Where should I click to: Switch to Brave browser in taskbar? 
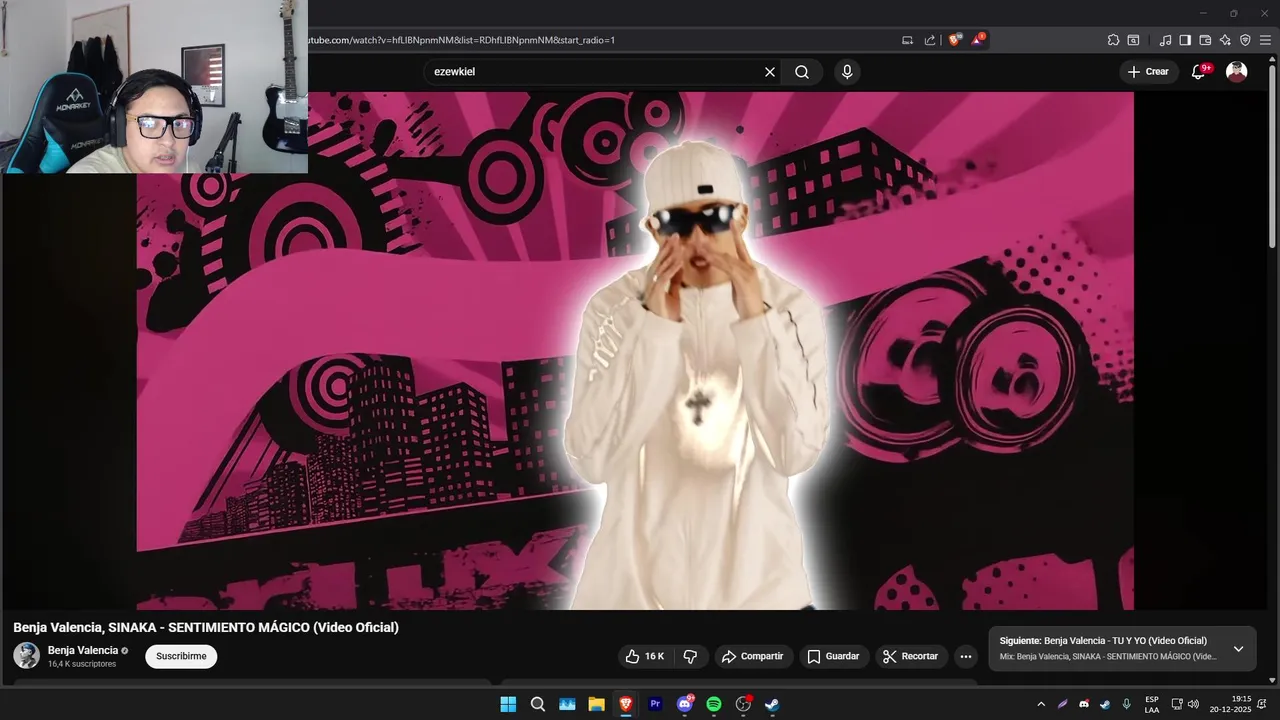point(626,704)
